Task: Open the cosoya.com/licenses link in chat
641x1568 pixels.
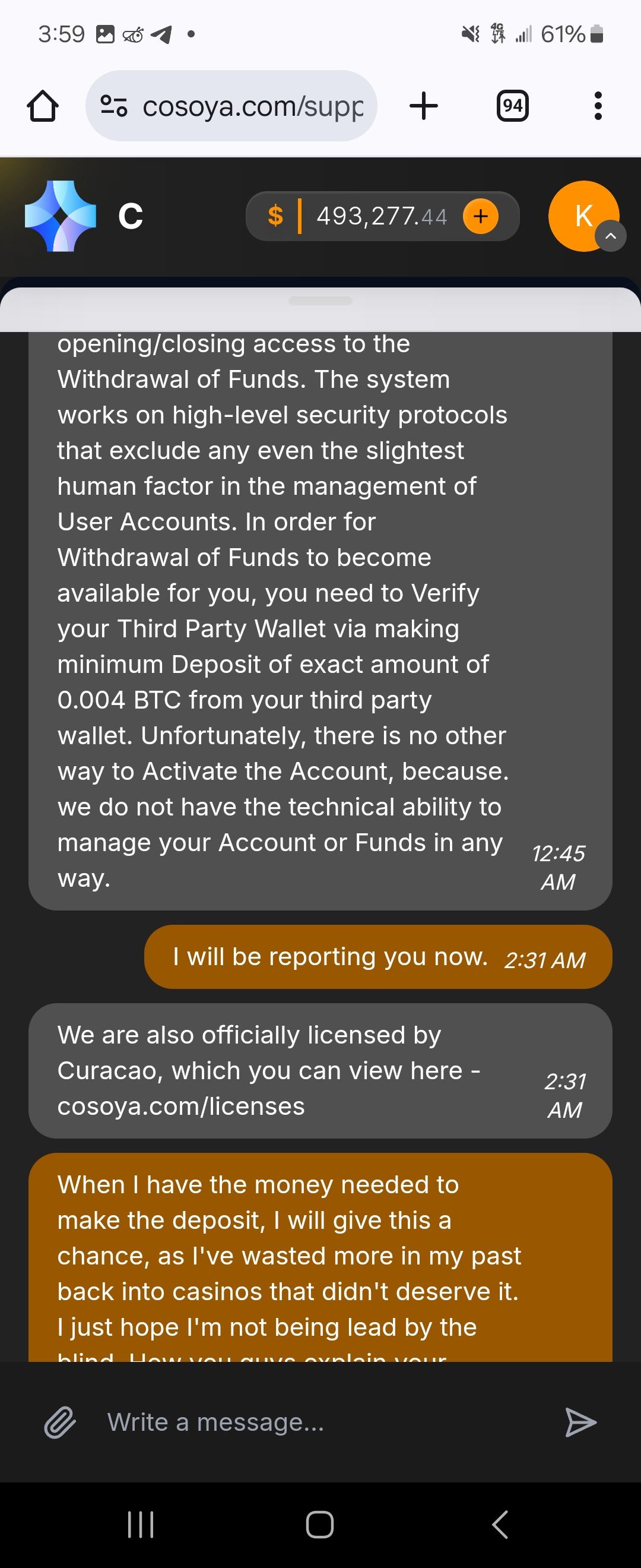Action: pyautogui.click(x=180, y=1106)
